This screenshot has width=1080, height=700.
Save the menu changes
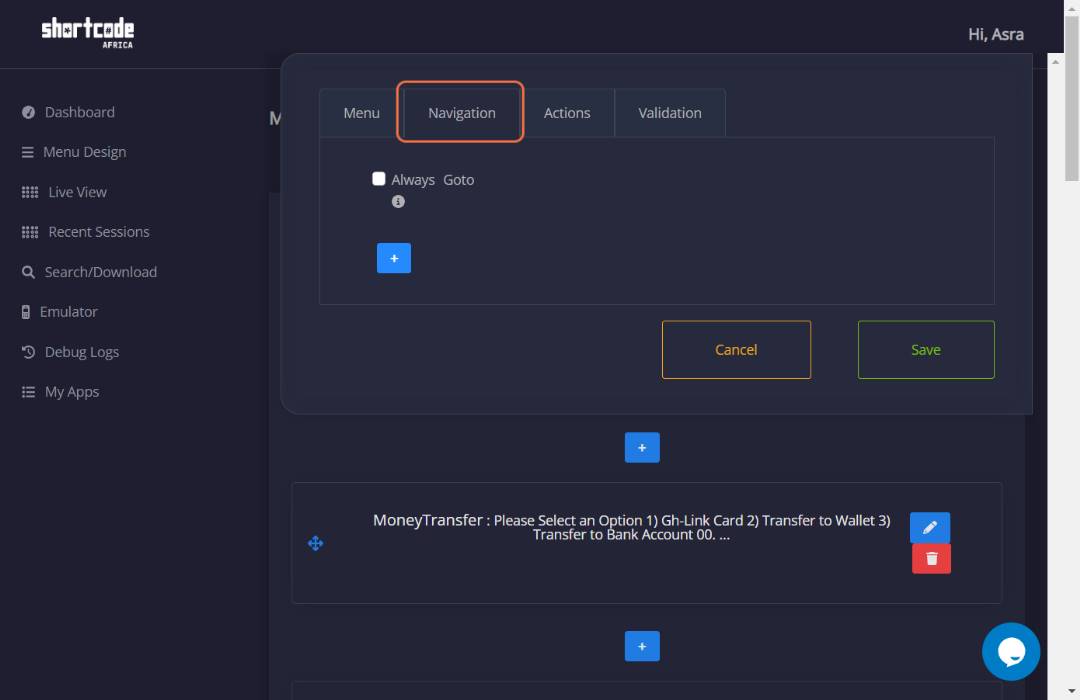926,350
